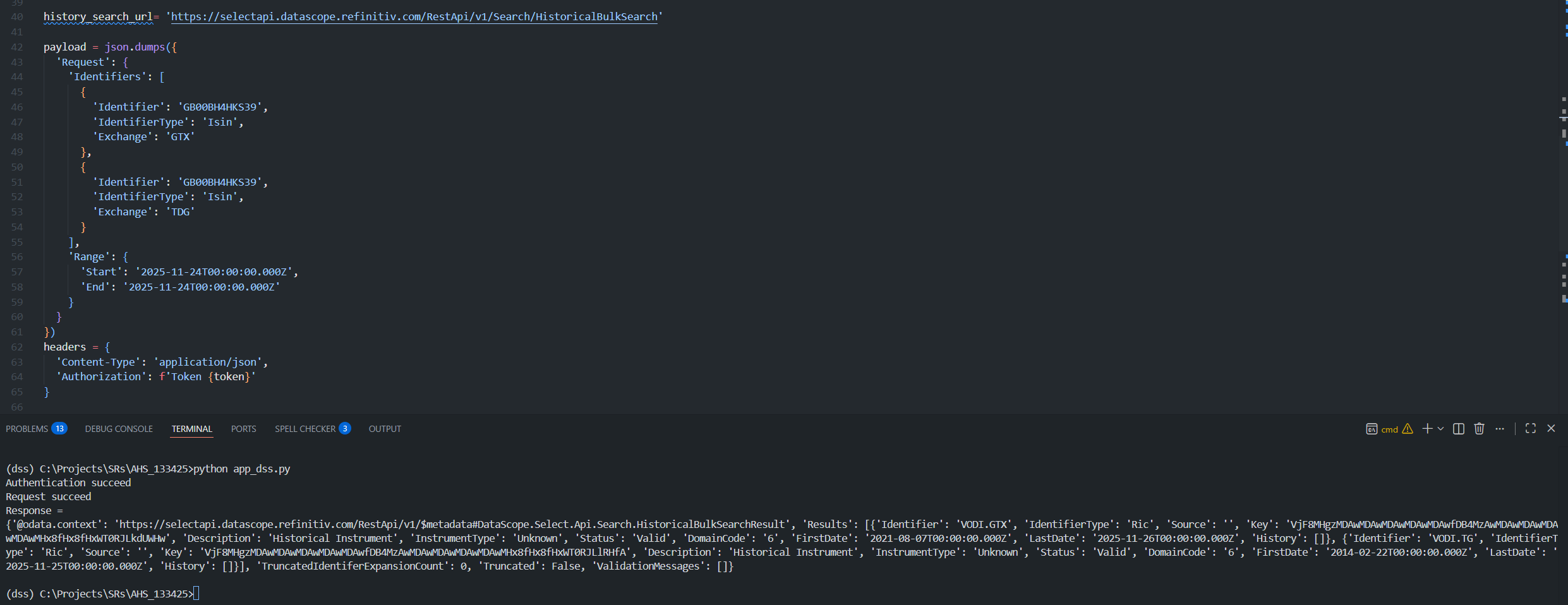Kill the terminal with the trash icon
The height and width of the screenshot is (605, 1568).
pos(1479,429)
